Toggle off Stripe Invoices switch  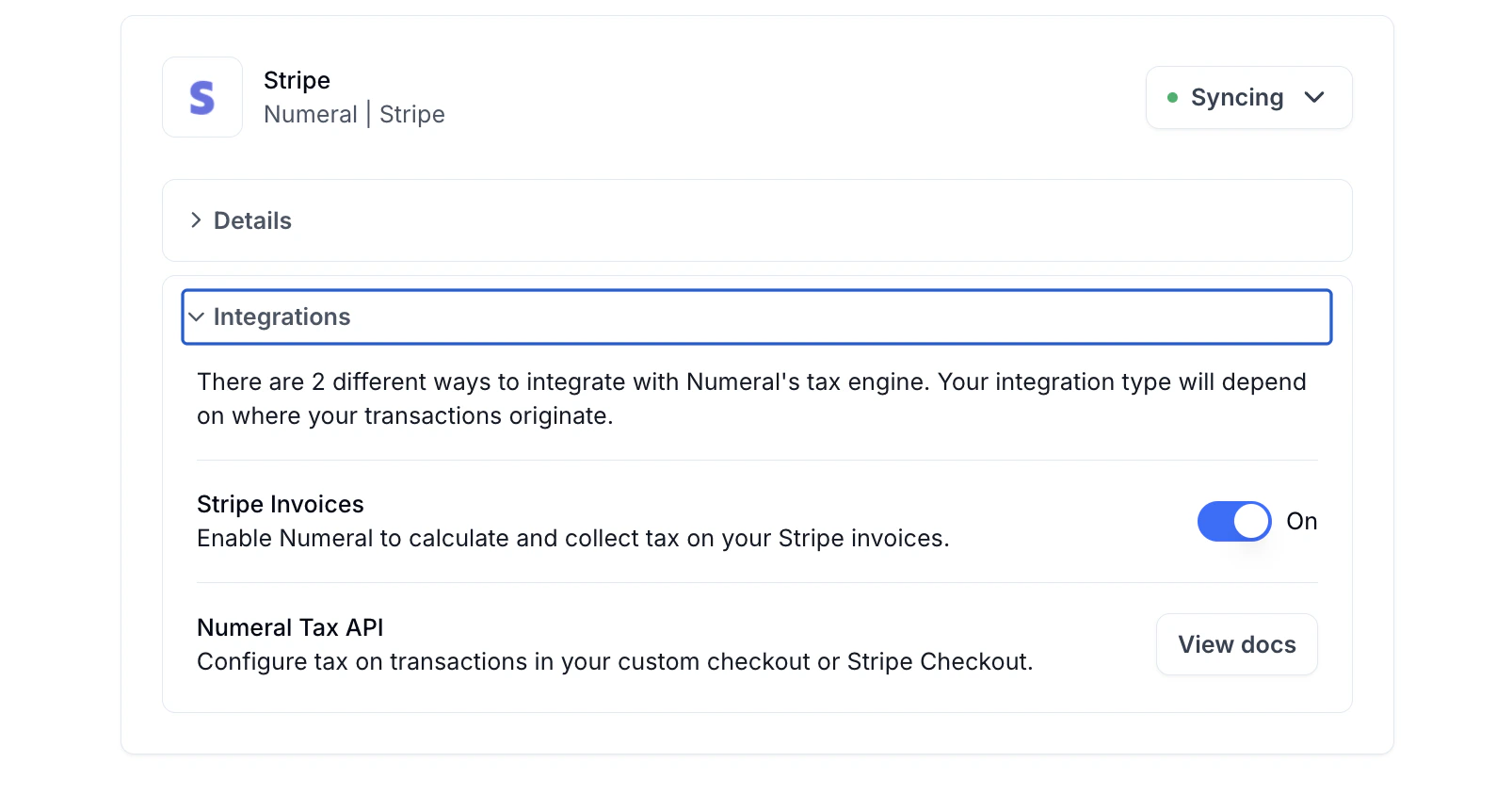[1233, 521]
